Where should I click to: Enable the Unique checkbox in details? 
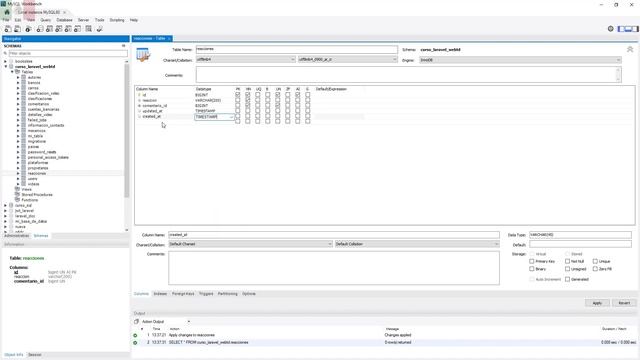tap(595, 261)
